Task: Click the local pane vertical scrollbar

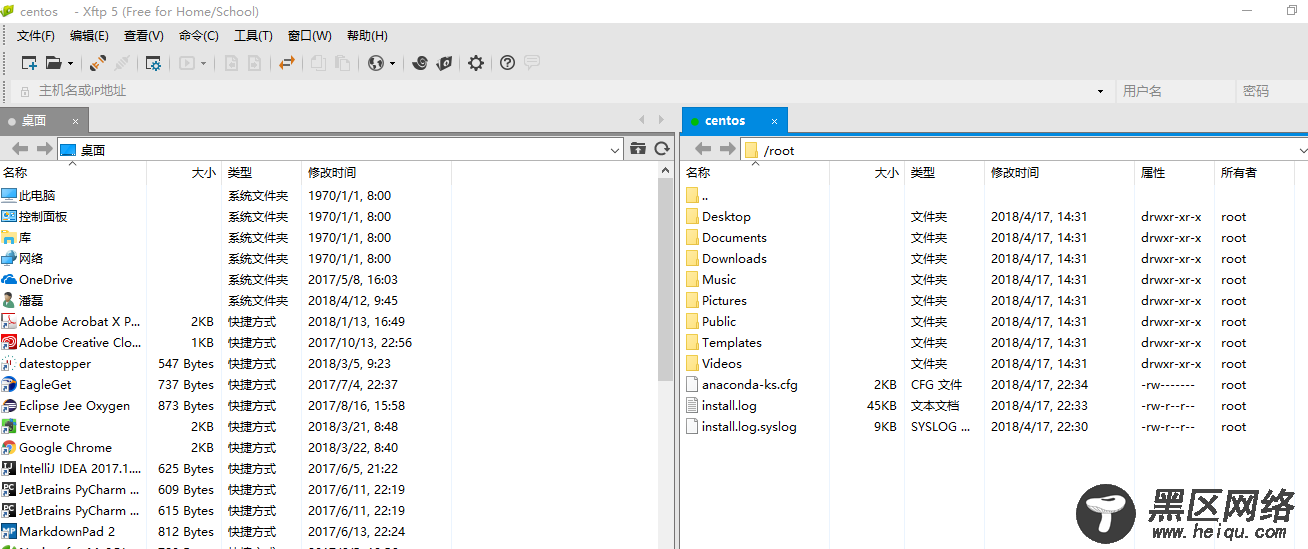Action: pyautogui.click(x=666, y=280)
